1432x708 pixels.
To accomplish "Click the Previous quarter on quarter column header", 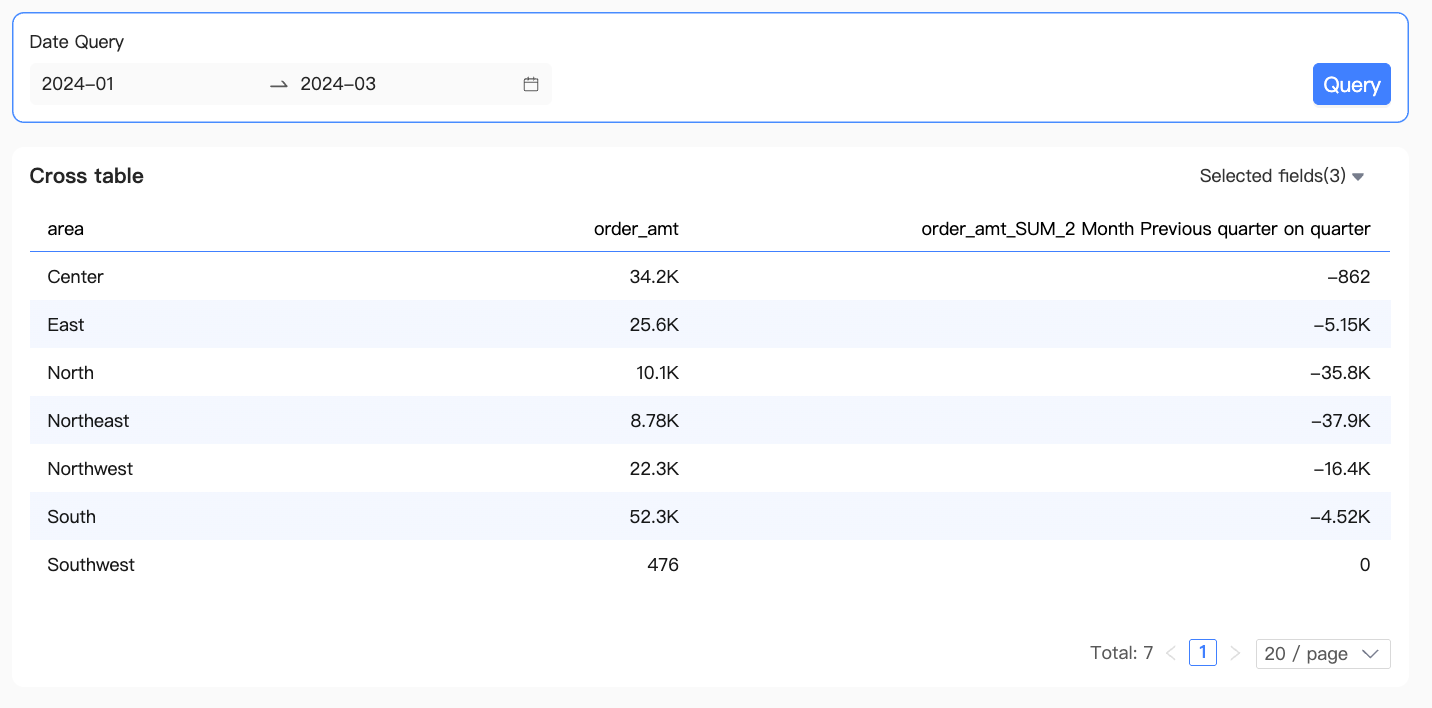I will coord(1145,229).
